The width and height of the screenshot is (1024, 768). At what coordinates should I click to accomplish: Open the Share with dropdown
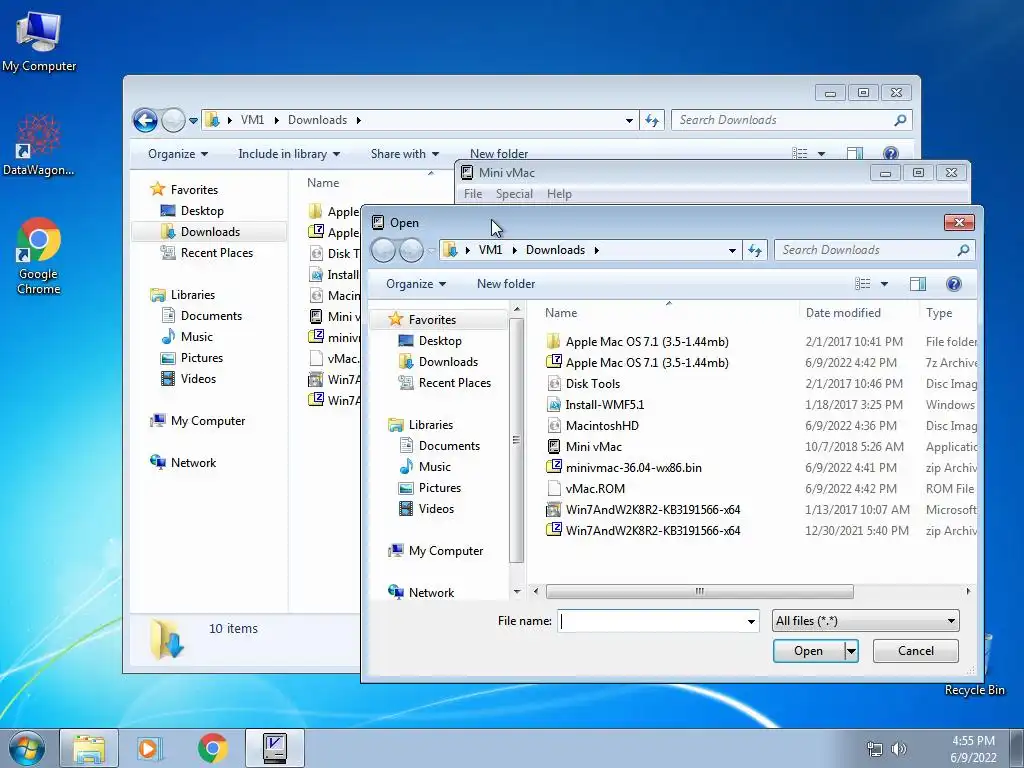click(x=404, y=154)
